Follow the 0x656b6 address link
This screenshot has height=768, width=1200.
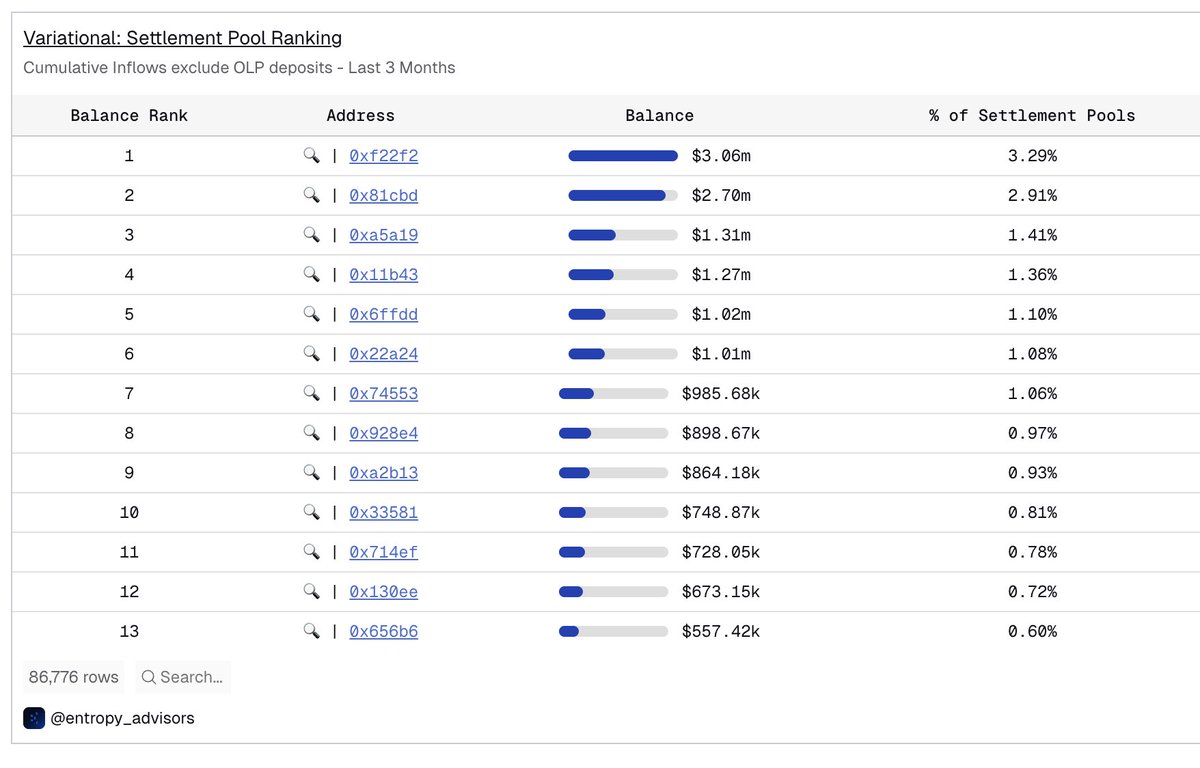coord(383,631)
